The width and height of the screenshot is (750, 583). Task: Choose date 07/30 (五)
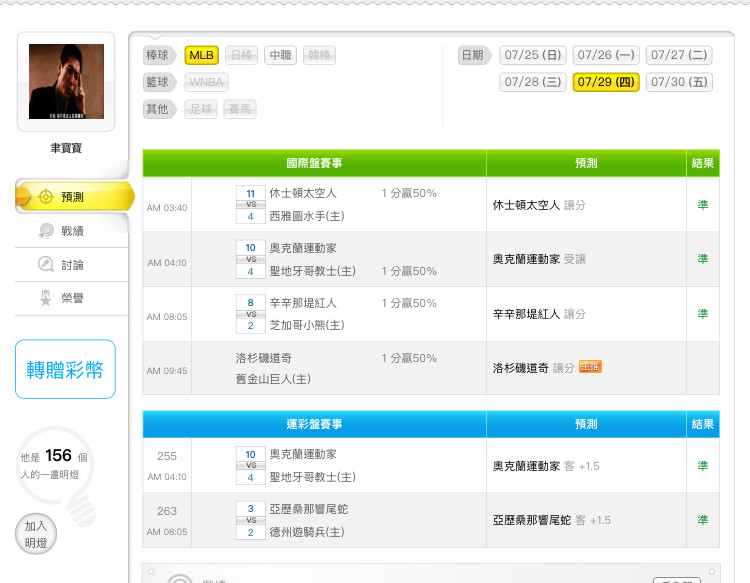[679, 82]
